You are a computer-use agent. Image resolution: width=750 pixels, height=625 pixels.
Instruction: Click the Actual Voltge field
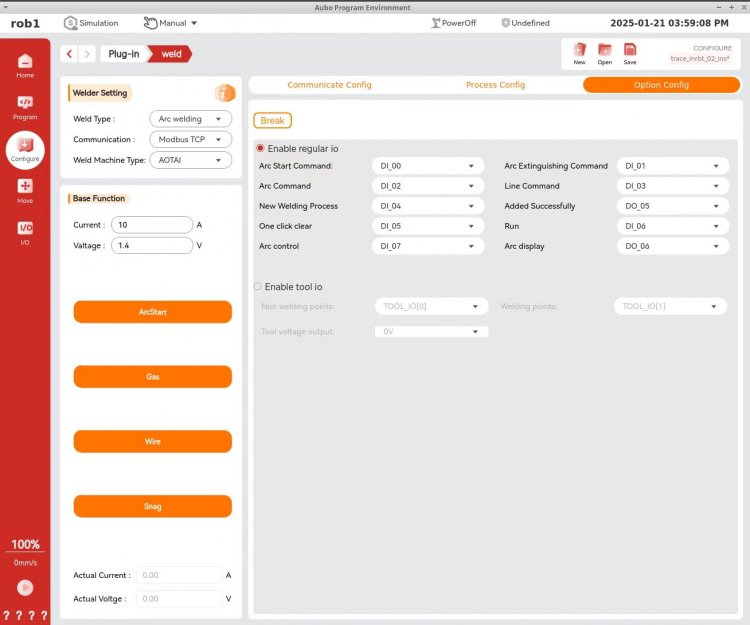pos(179,598)
